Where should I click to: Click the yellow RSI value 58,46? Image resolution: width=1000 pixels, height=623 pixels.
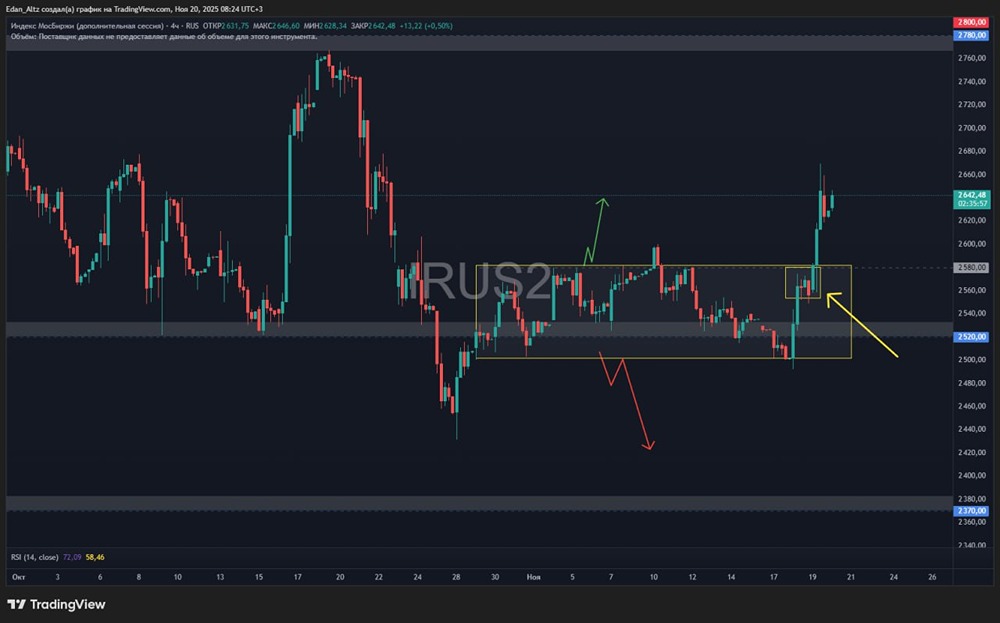click(x=95, y=557)
